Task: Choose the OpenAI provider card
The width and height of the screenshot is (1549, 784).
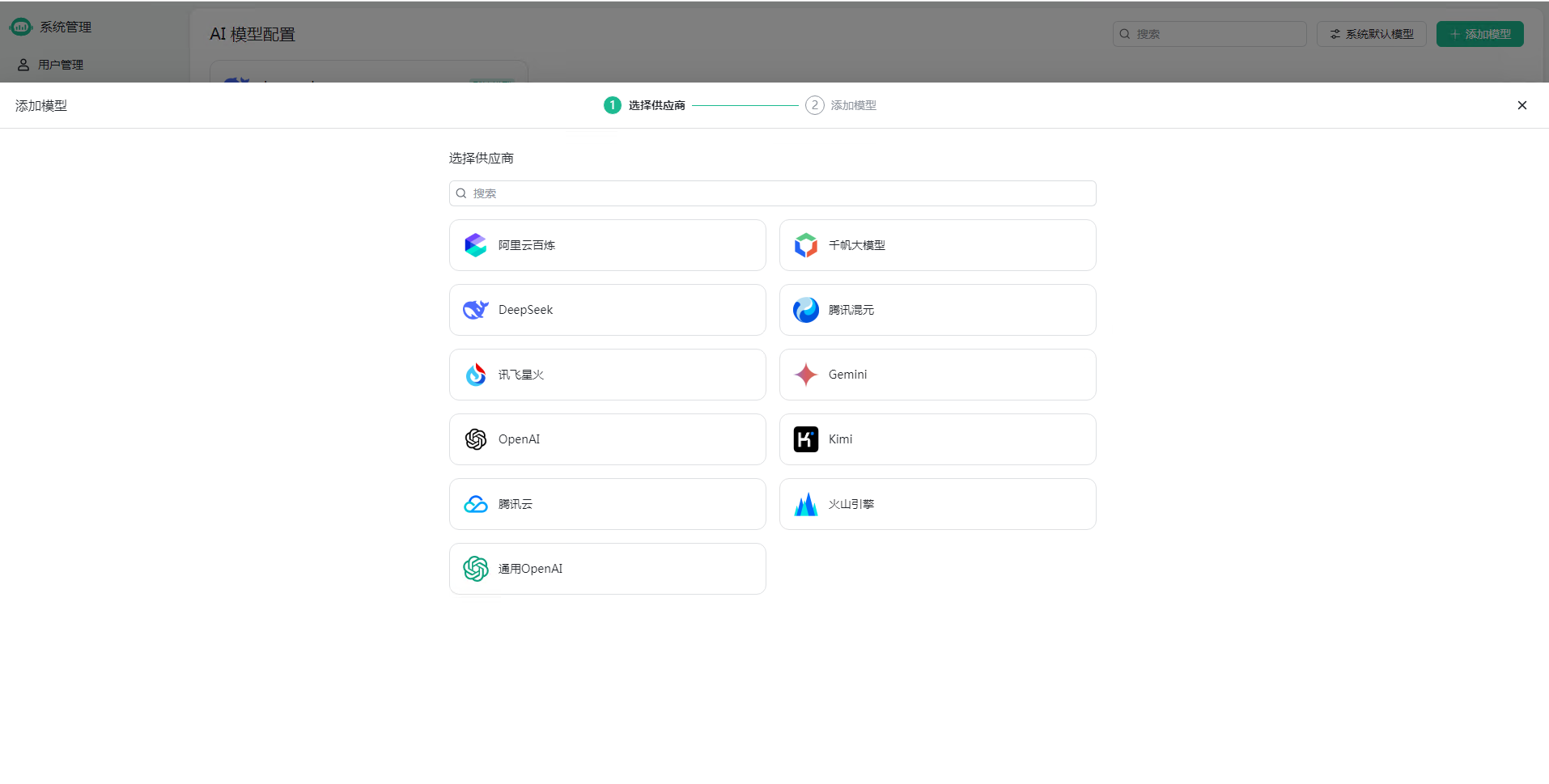Action: pos(607,439)
